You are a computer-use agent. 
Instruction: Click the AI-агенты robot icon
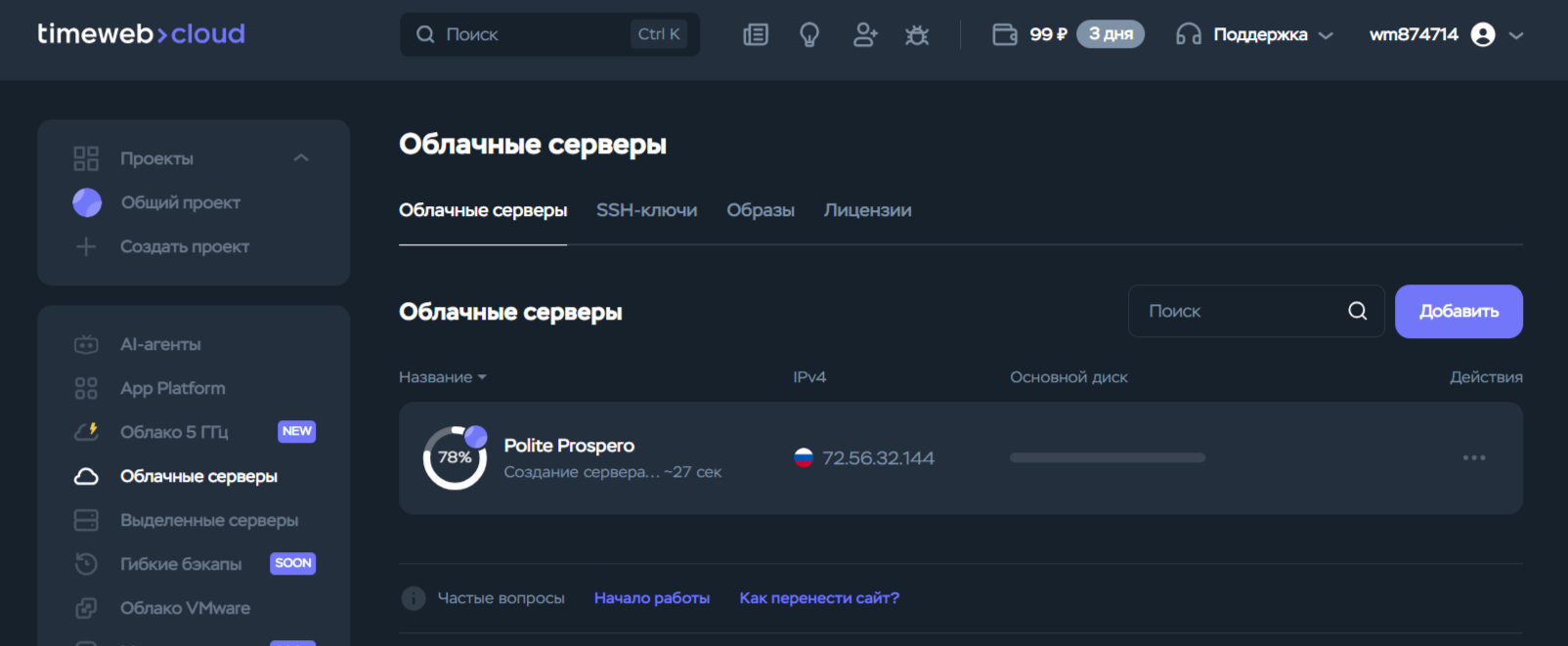[x=86, y=344]
